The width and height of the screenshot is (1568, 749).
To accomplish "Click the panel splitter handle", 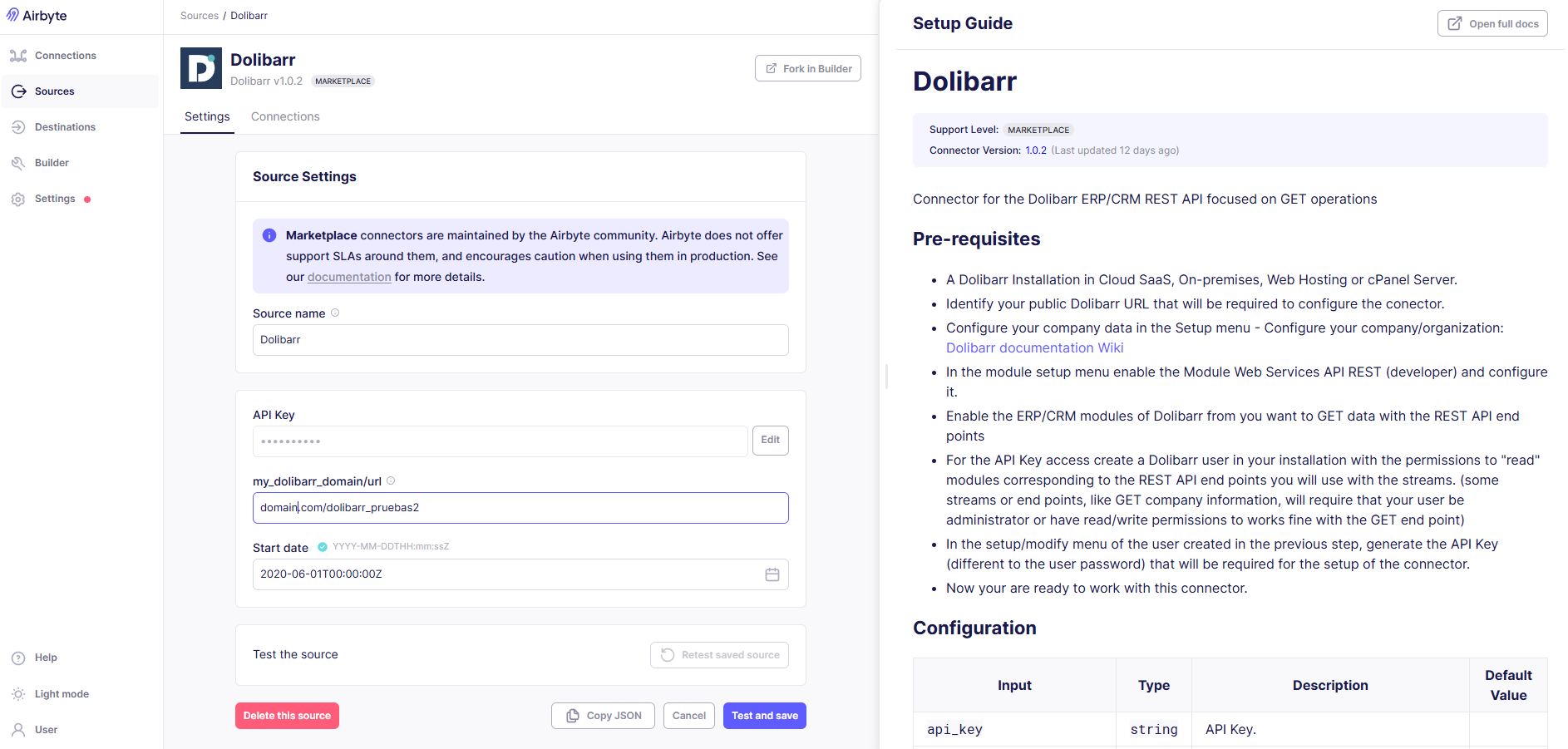I will coord(886,377).
